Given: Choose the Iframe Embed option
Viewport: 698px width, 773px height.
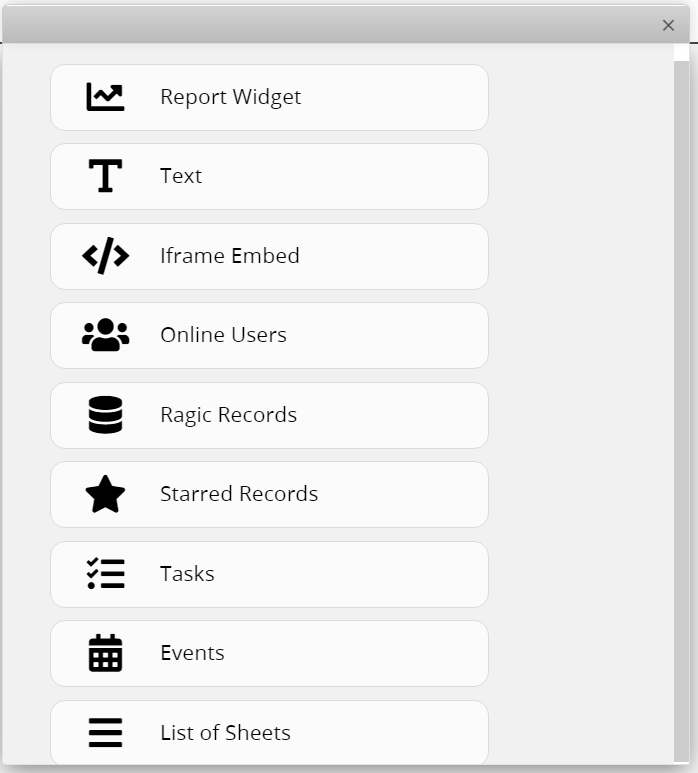Looking at the screenshot, I should (x=269, y=256).
